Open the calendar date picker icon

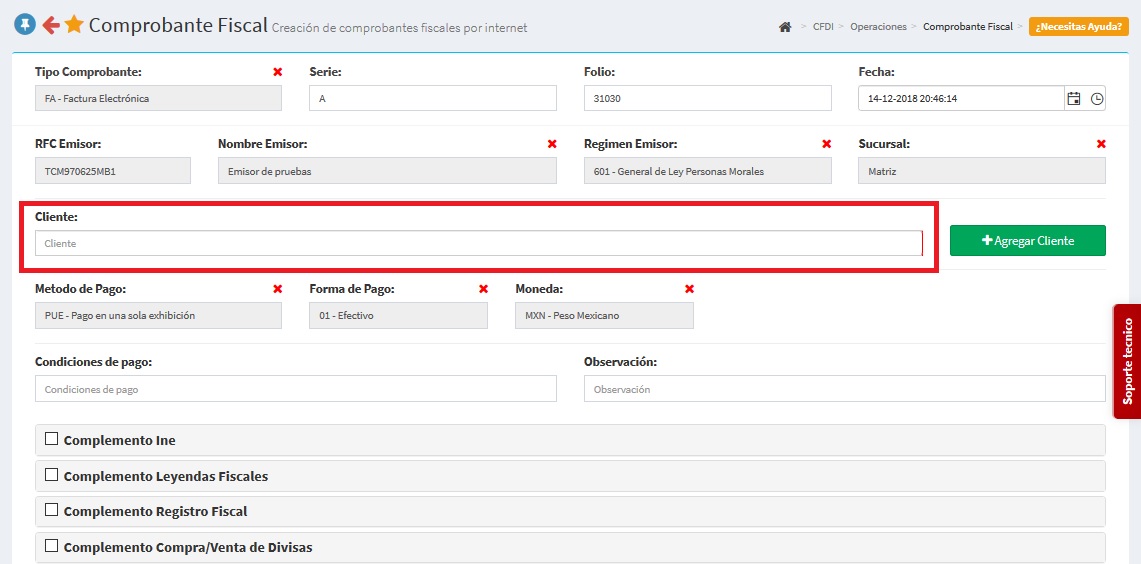(x=1074, y=98)
